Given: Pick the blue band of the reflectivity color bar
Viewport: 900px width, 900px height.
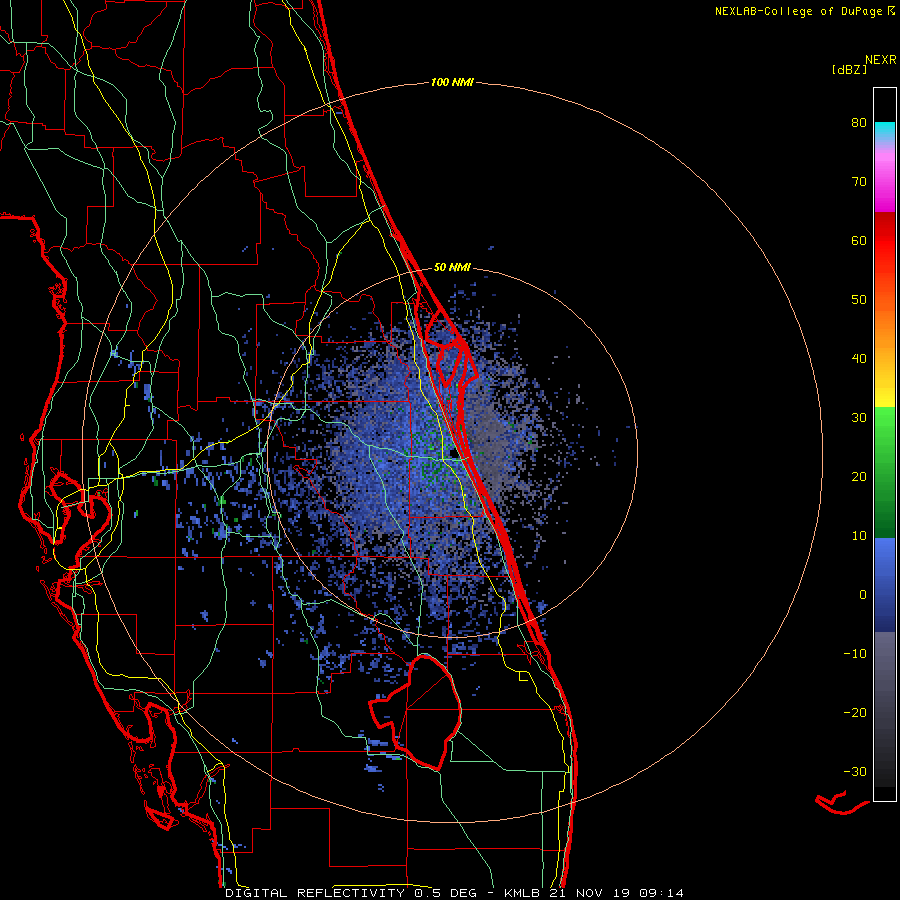Looking at the screenshot, I should coord(885,585).
